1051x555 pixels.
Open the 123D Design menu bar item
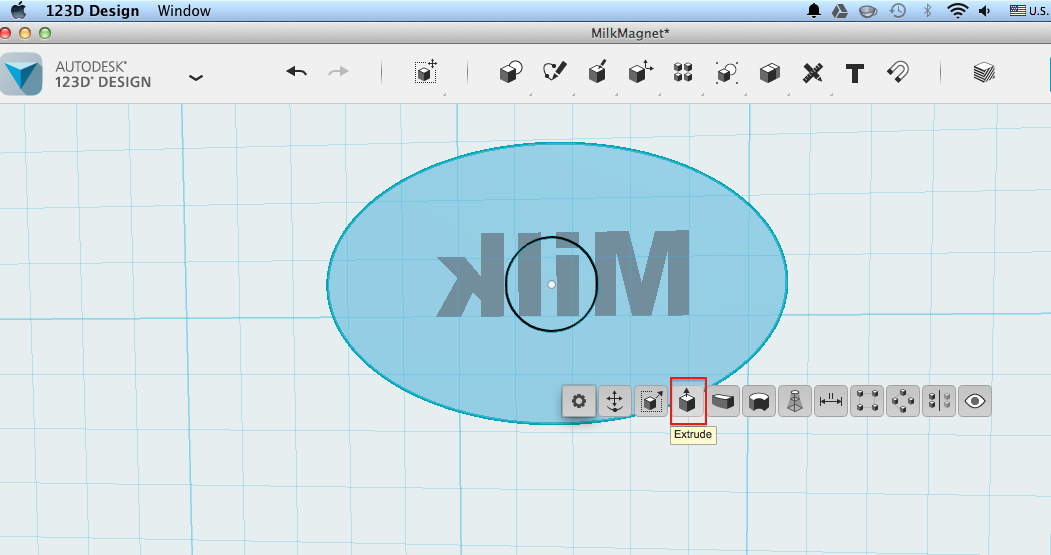click(x=92, y=11)
